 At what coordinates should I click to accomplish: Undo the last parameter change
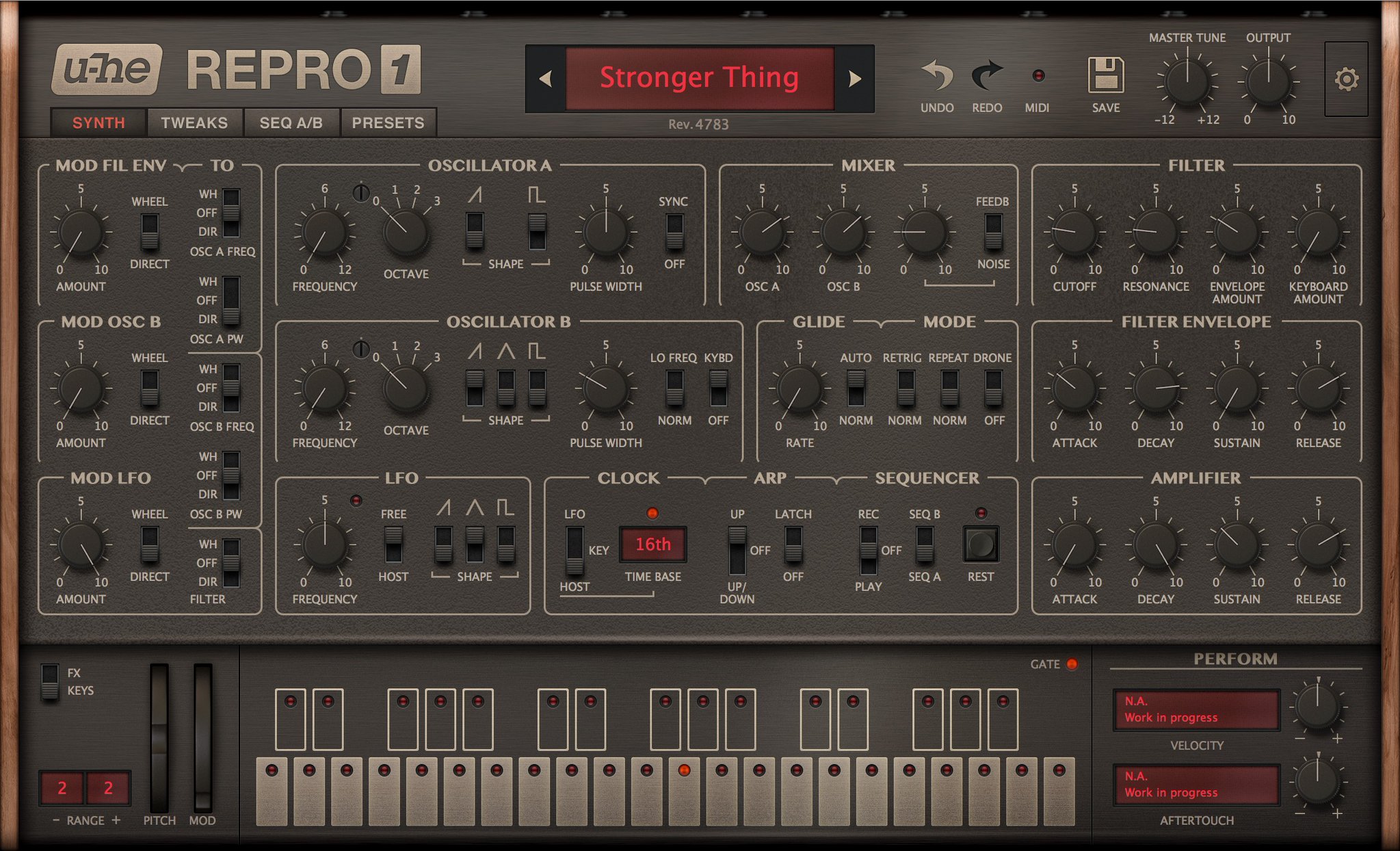936,75
